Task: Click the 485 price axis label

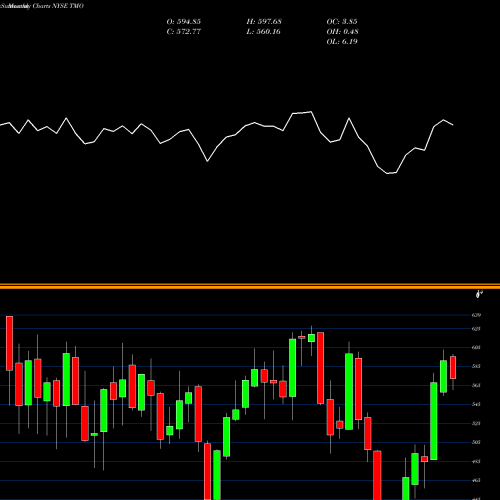Action: pos(476,461)
